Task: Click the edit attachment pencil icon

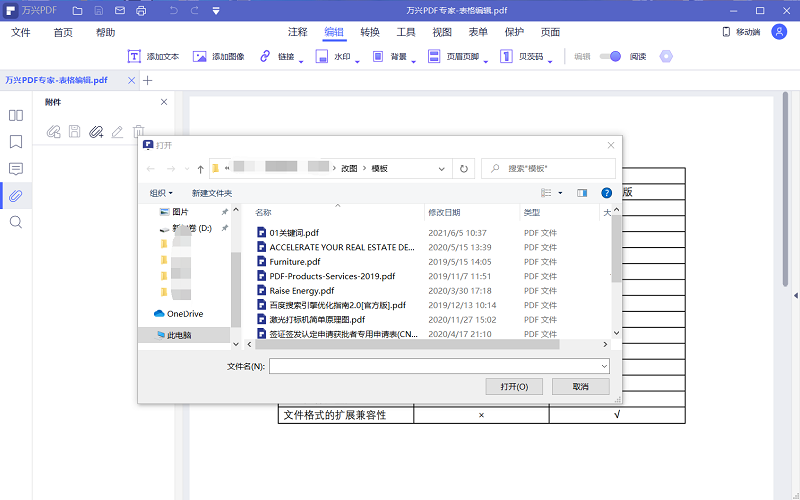Action: point(117,132)
